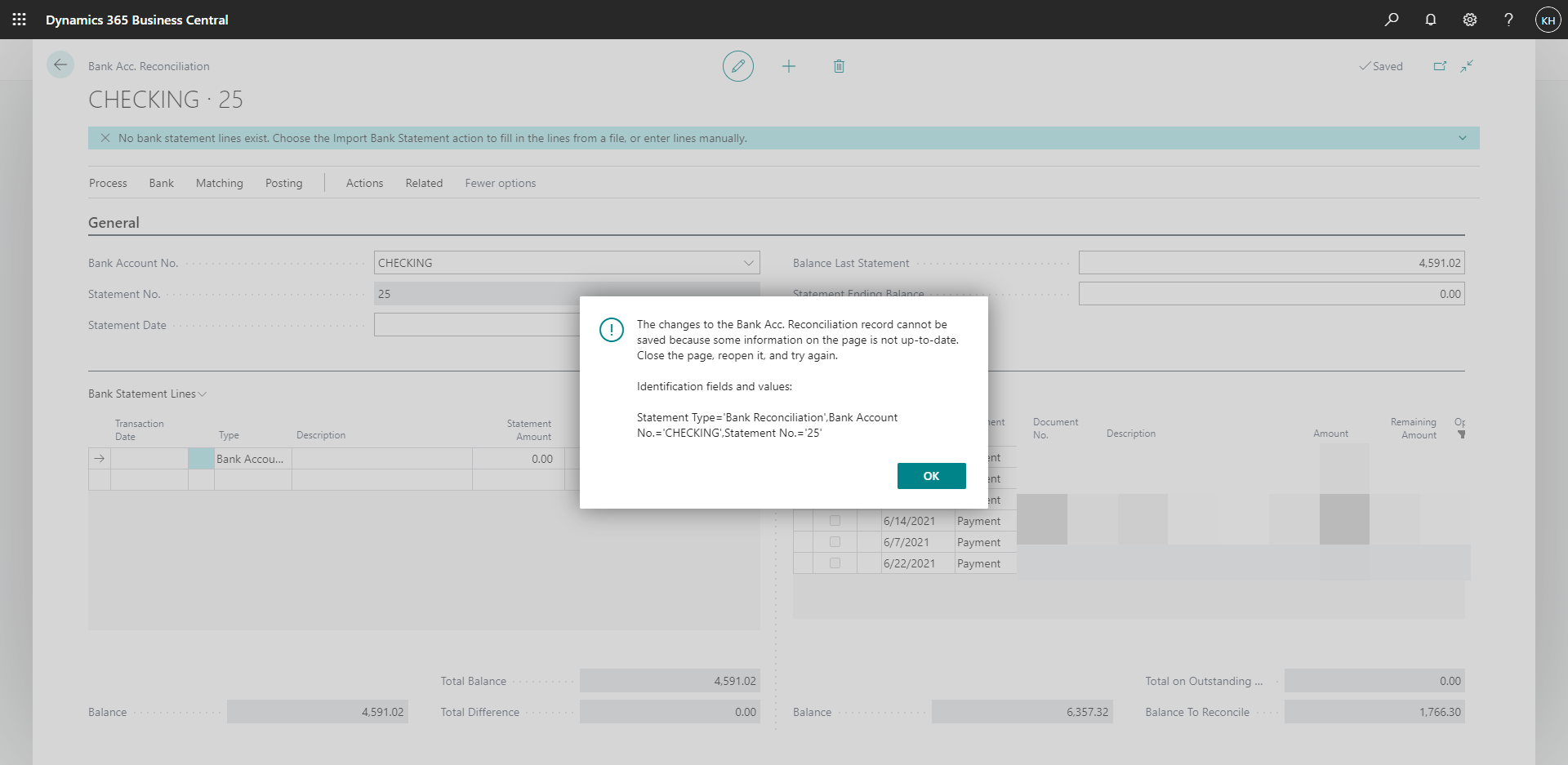Open the Process menu
Image resolution: width=1568 pixels, height=765 pixels.
[108, 183]
